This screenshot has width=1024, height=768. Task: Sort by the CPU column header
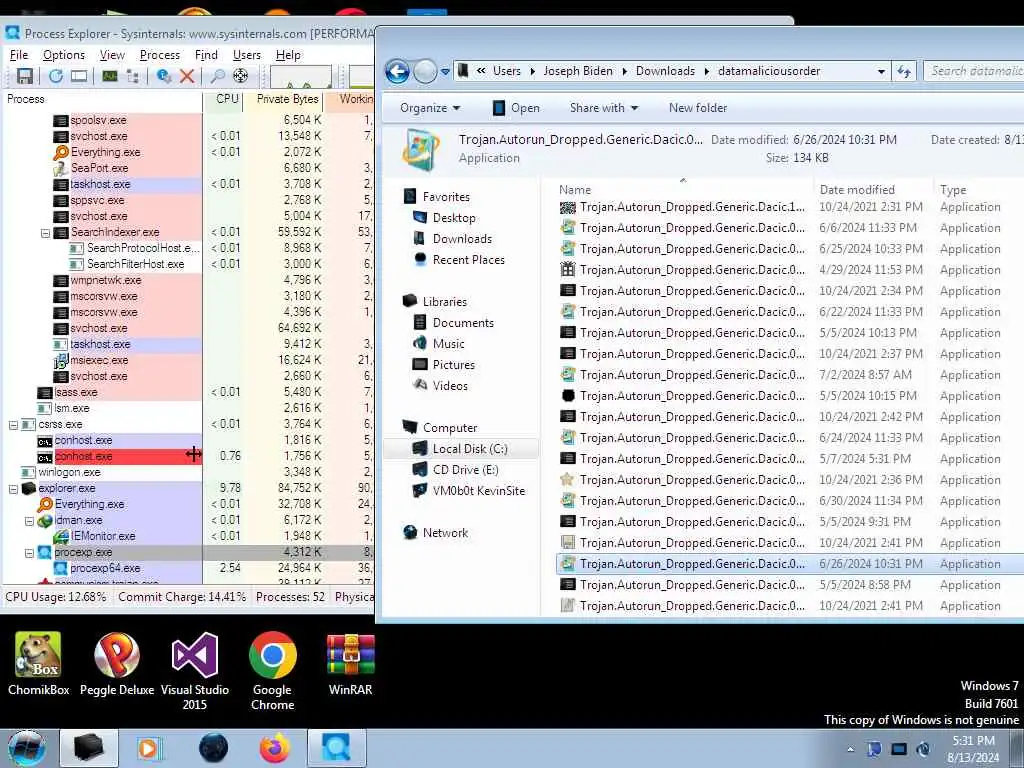(227, 99)
